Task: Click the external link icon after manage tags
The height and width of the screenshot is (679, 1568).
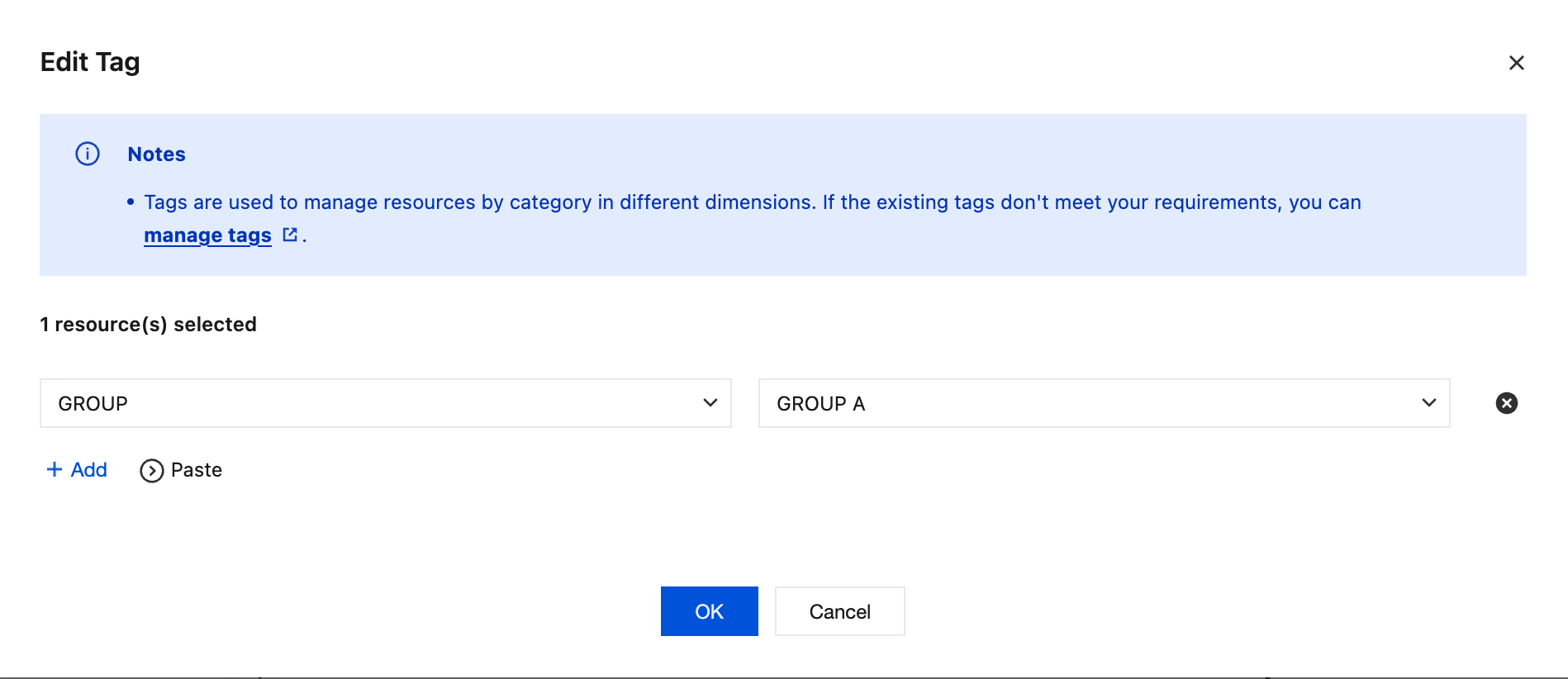Action: click(x=289, y=235)
